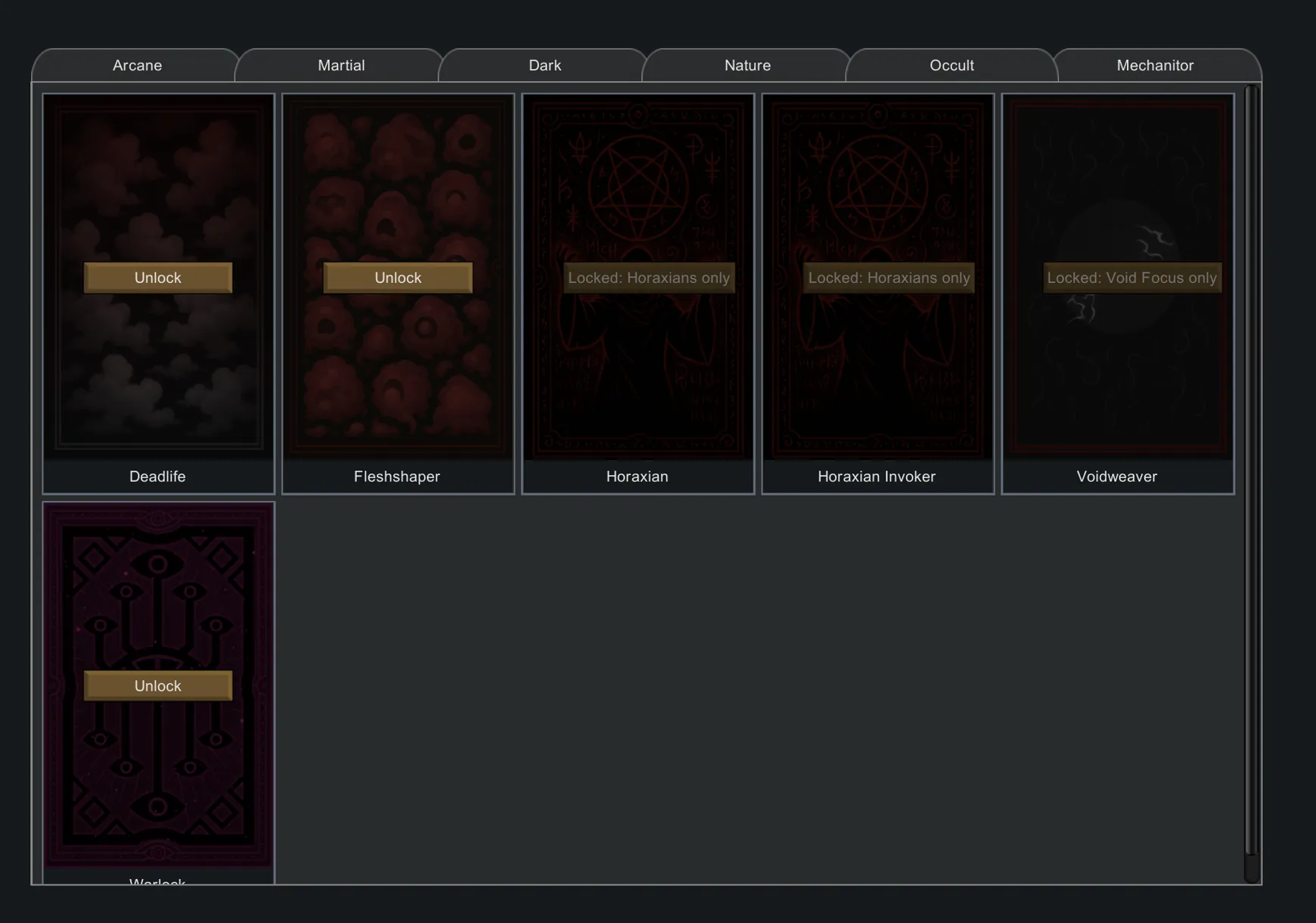The height and width of the screenshot is (923, 1316).
Task: Open the Occult tab
Action: (951, 66)
